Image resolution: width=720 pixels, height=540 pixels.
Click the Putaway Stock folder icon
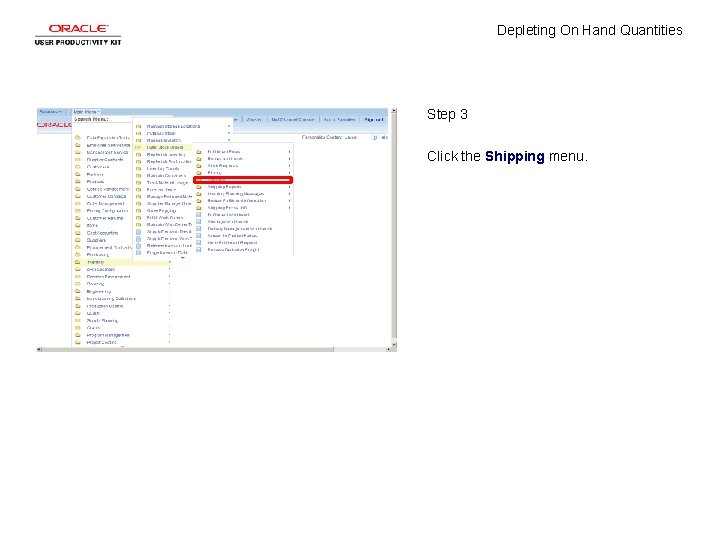138,133
